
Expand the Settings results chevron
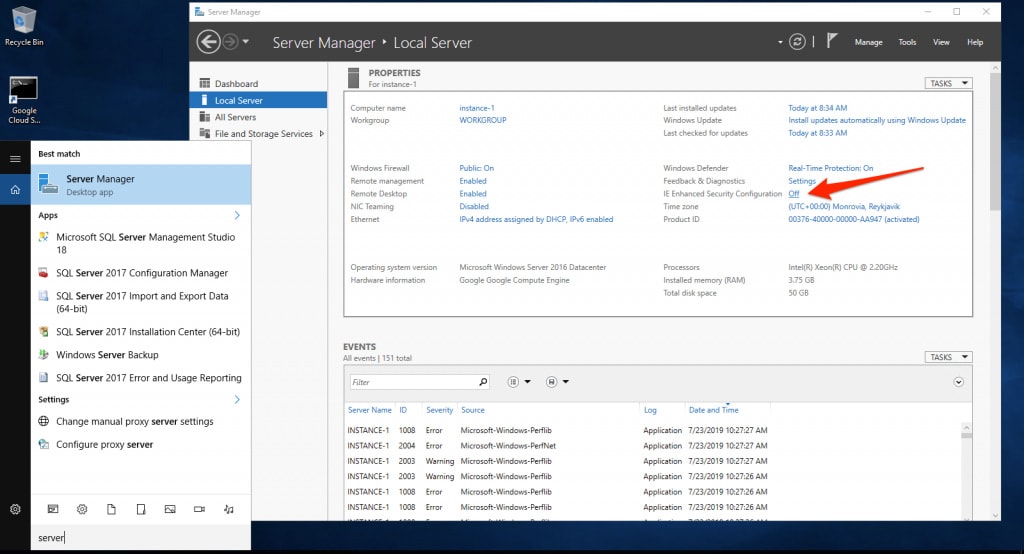[237, 399]
